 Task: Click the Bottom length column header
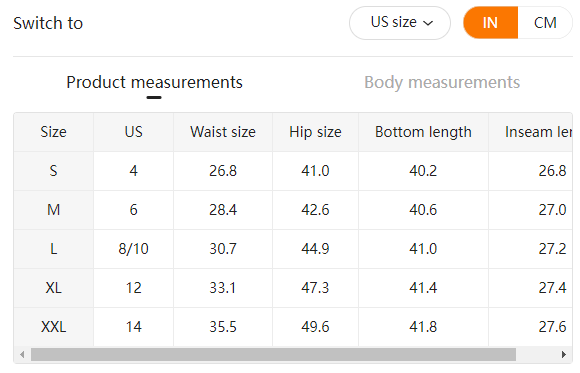pos(424,132)
